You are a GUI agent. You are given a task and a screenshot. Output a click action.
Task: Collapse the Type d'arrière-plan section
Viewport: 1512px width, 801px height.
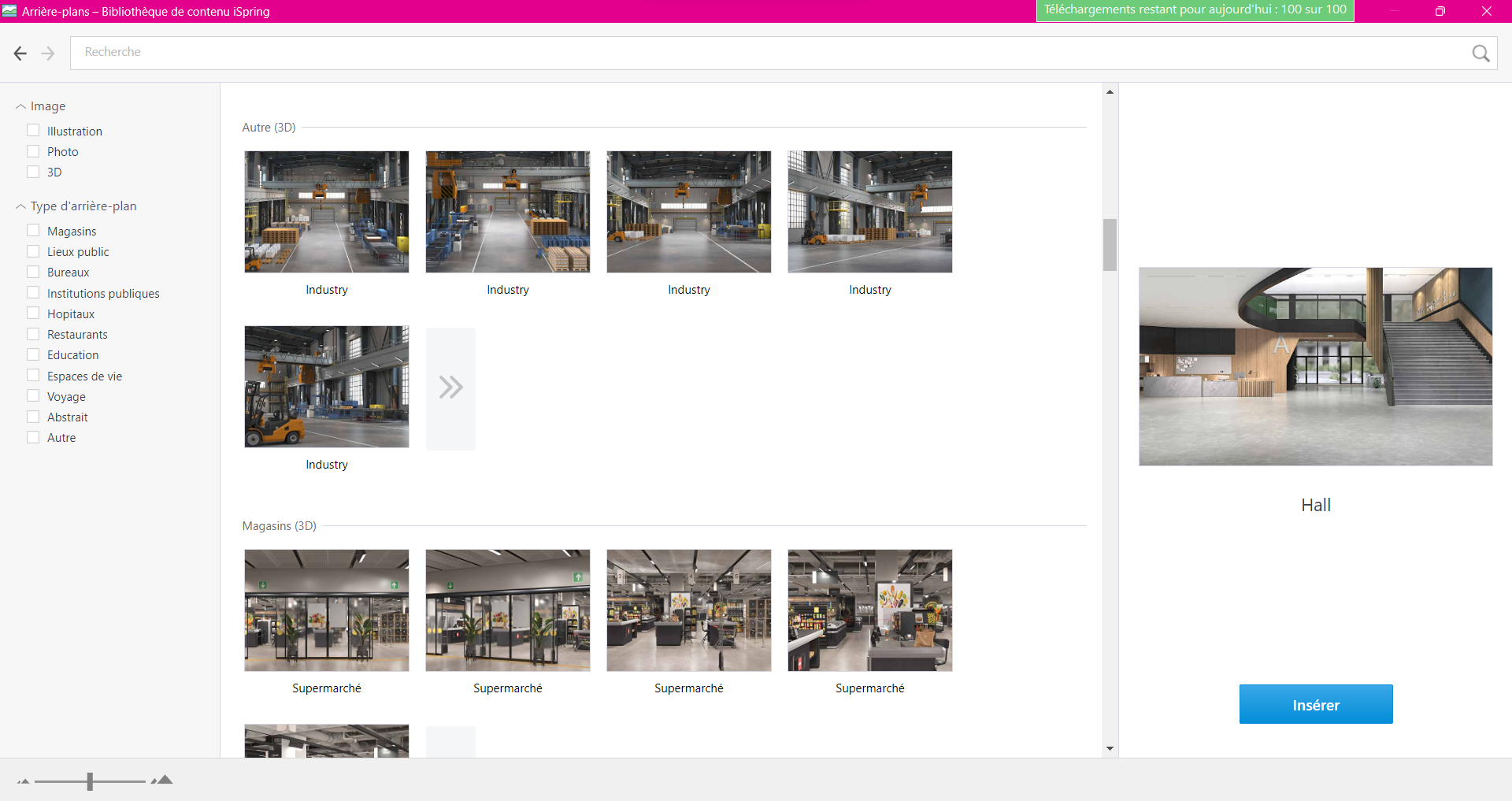coord(20,206)
